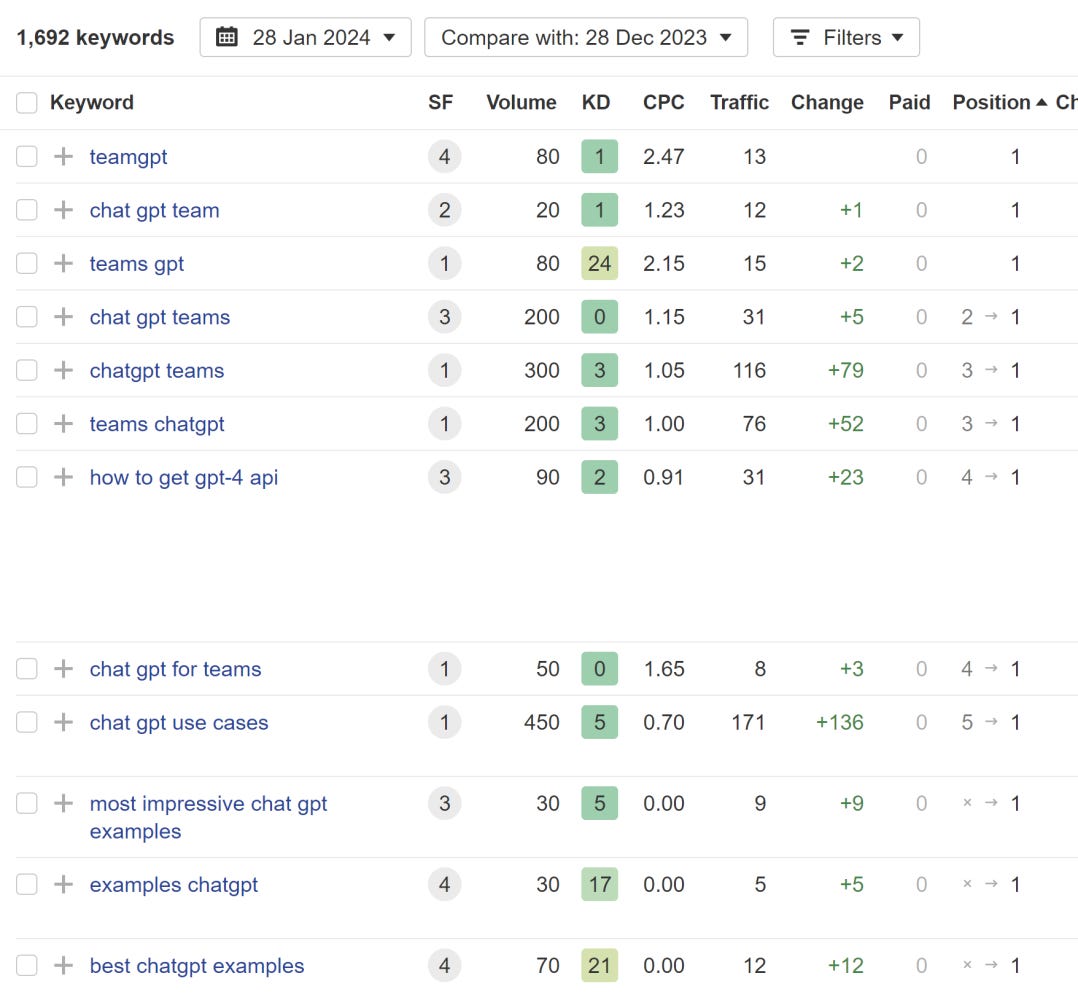Sort by the Paid column header
1078x1000 pixels.
point(910,102)
